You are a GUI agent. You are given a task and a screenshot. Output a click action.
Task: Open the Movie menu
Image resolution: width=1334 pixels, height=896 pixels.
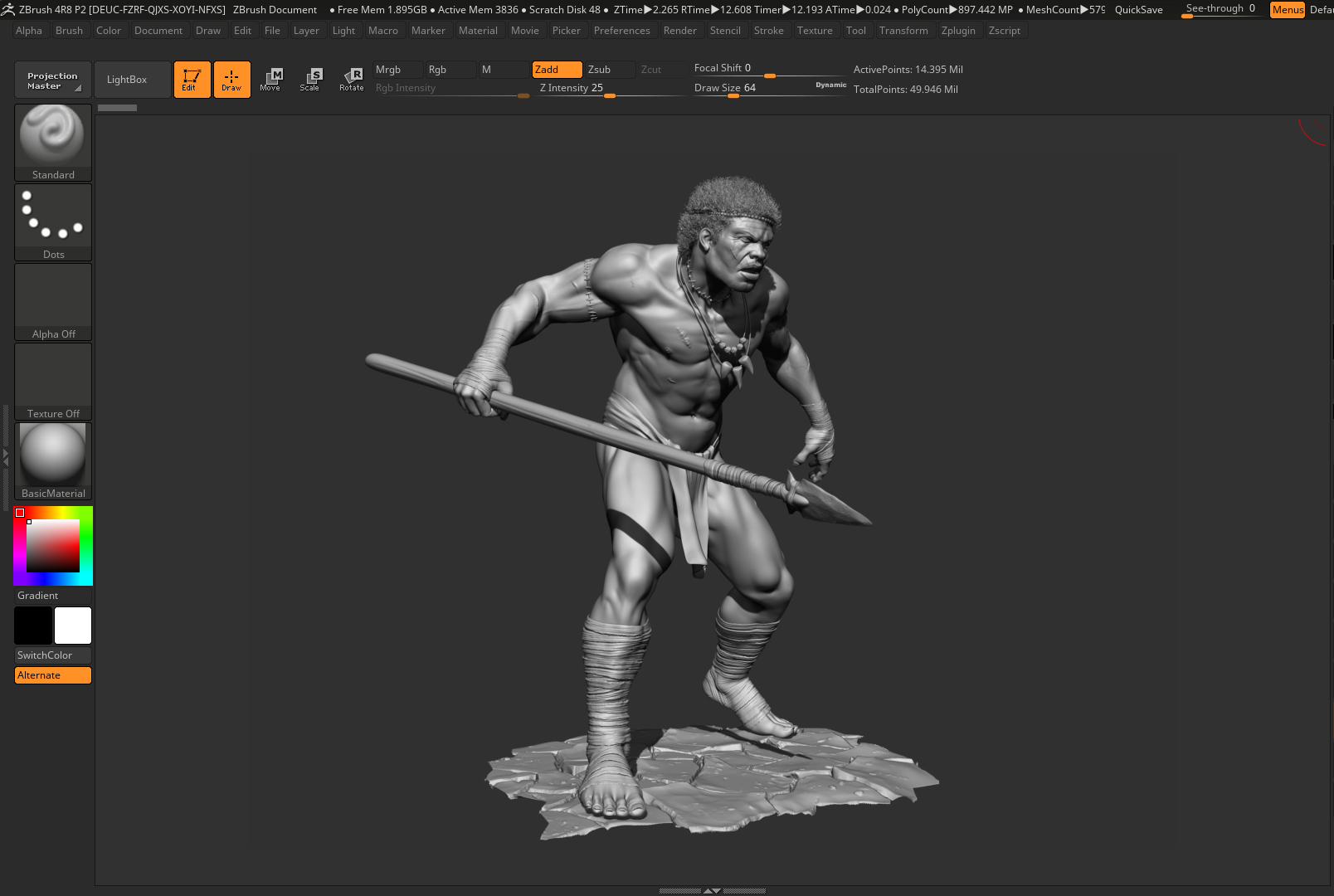525,31
